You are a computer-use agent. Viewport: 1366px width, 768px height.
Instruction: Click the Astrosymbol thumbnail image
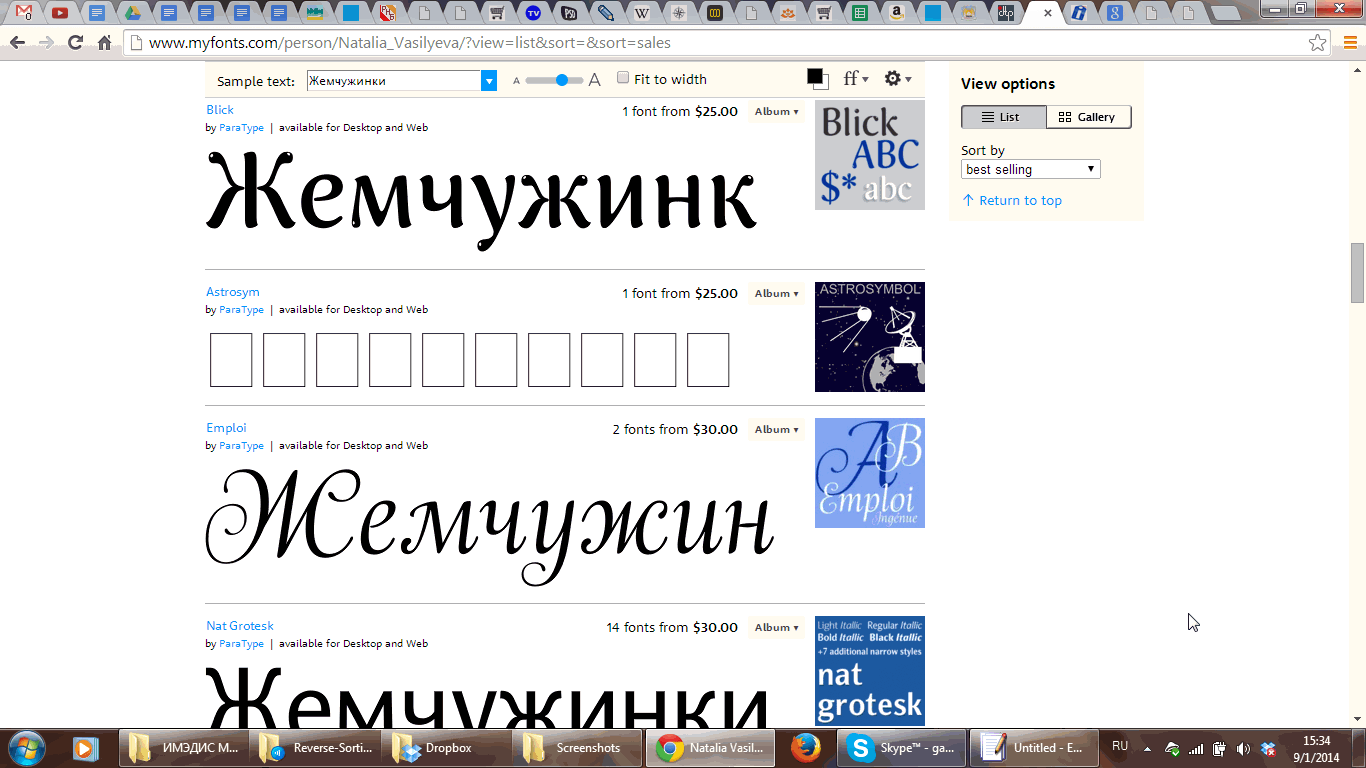click(x=870, y=337)
